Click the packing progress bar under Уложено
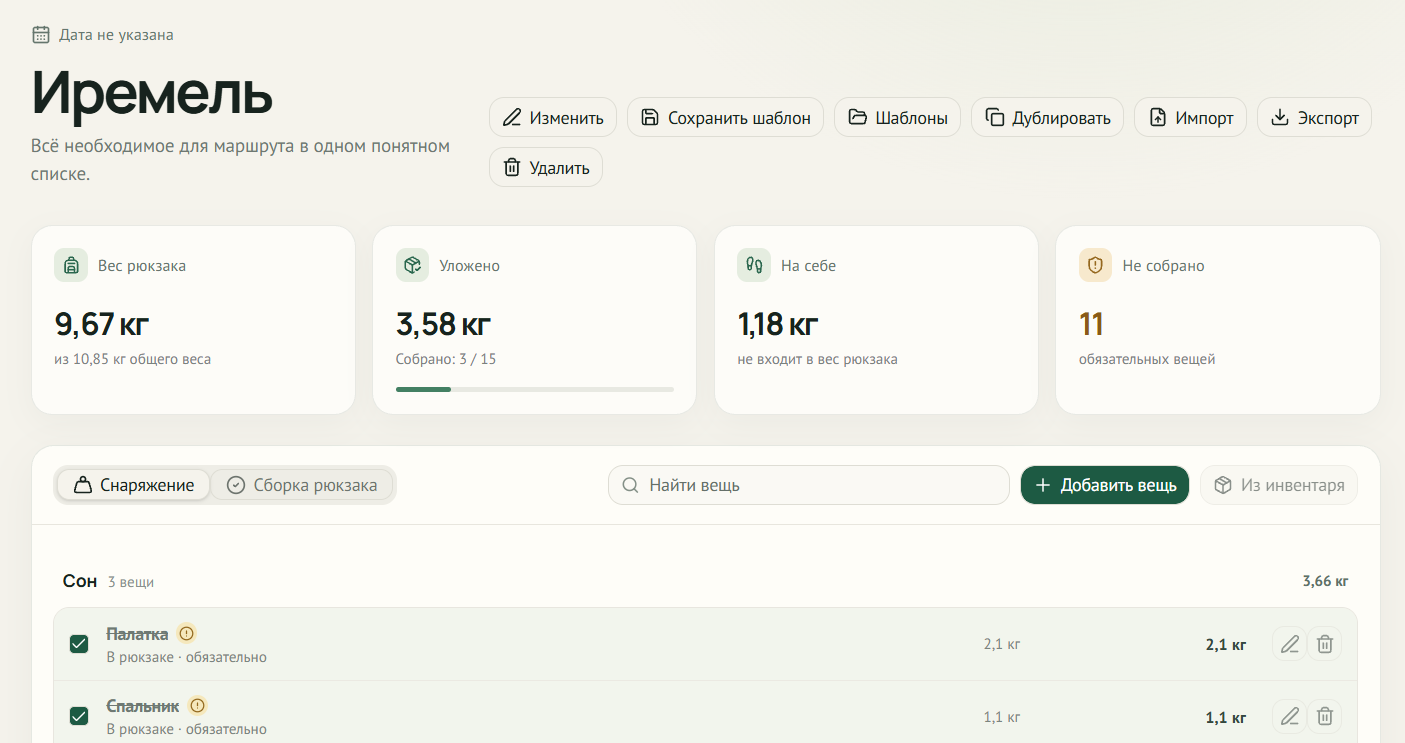This screenshot has width=1405, height=743. click(x=535, y=389)
